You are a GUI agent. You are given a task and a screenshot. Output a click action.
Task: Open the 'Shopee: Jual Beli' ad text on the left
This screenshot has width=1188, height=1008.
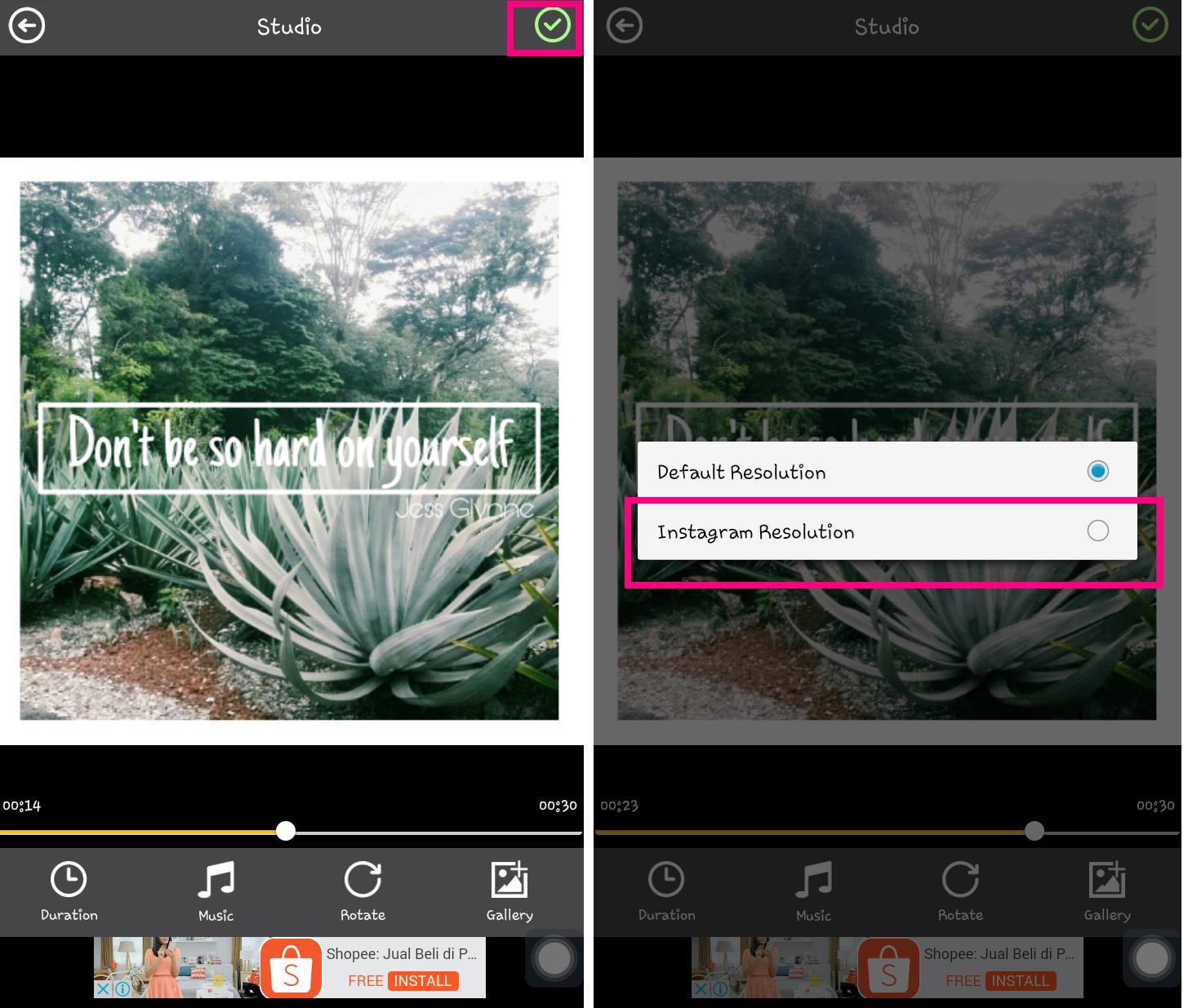[x=402, y=953]
